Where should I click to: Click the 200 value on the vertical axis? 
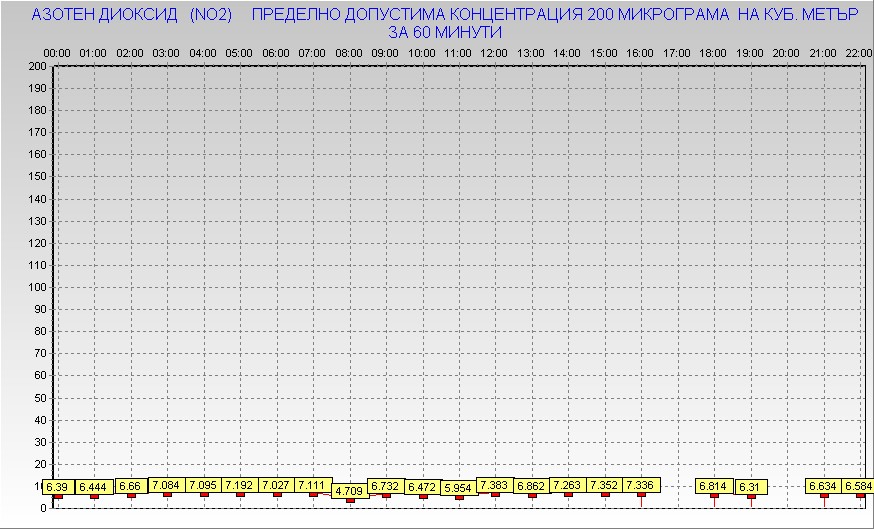[37, 66]
